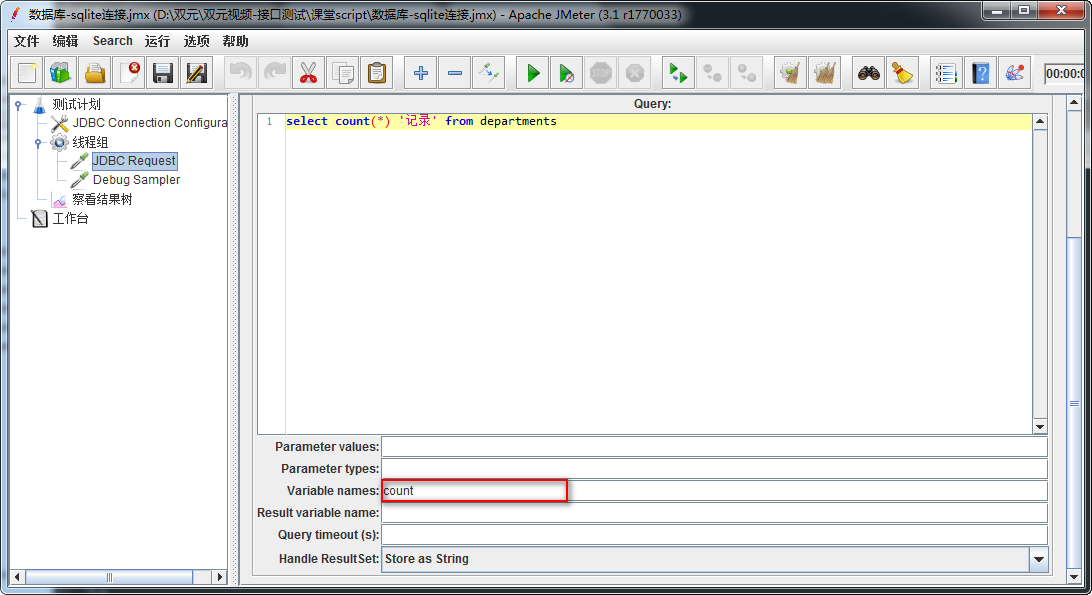Click the Copy toolbar icon
The height and width of the screenshot is (595, 1092).
click(343, 73)
